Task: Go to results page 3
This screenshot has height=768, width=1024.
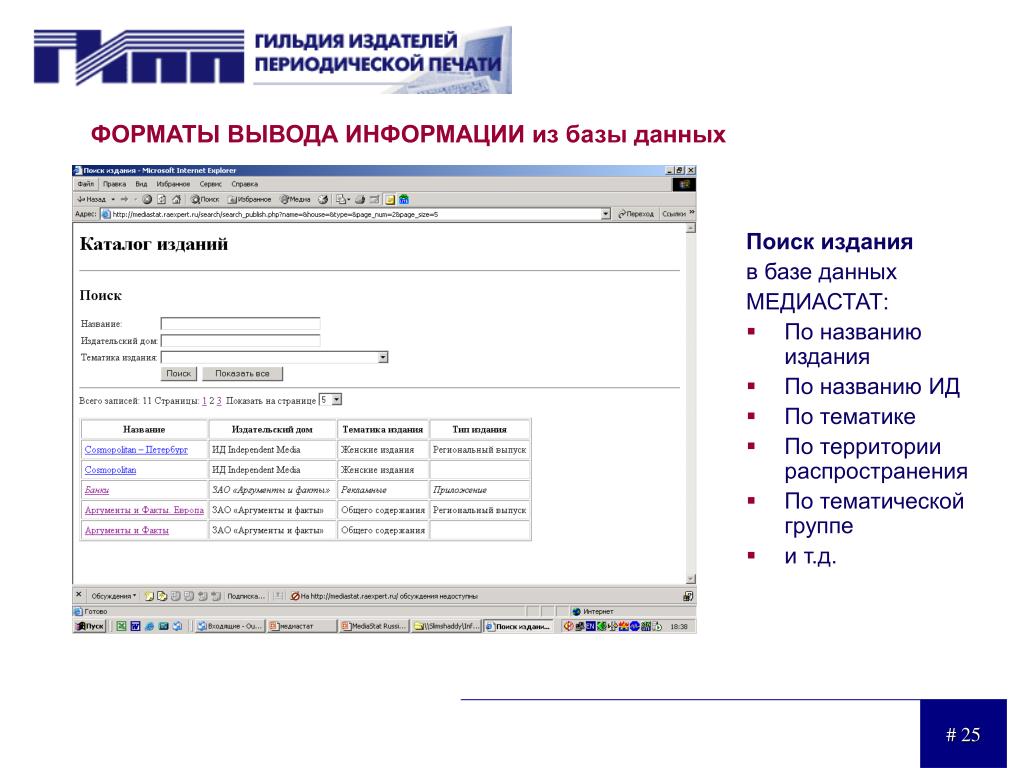Action: pyautogui.click(x=219, y=401)
